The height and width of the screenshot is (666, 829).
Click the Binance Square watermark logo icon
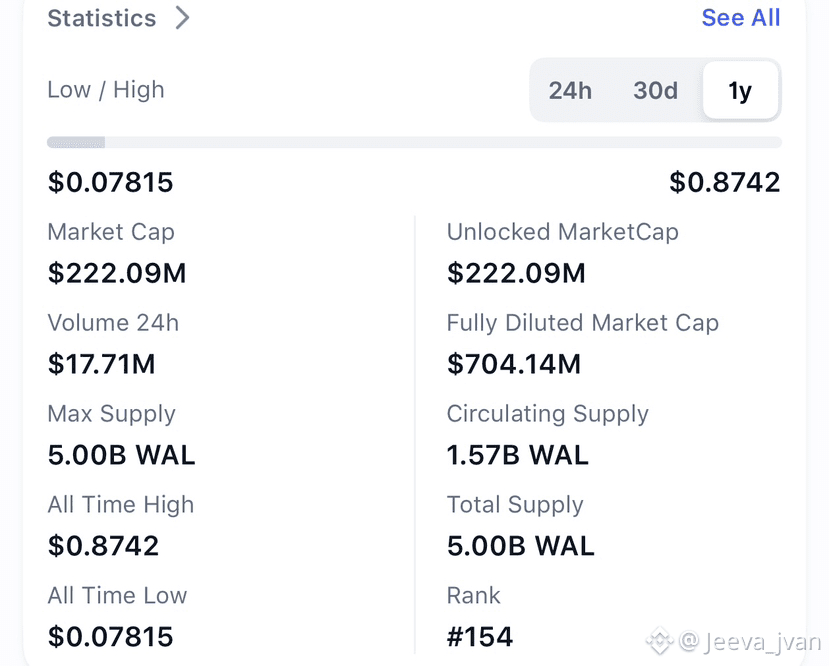click(658, 640)
